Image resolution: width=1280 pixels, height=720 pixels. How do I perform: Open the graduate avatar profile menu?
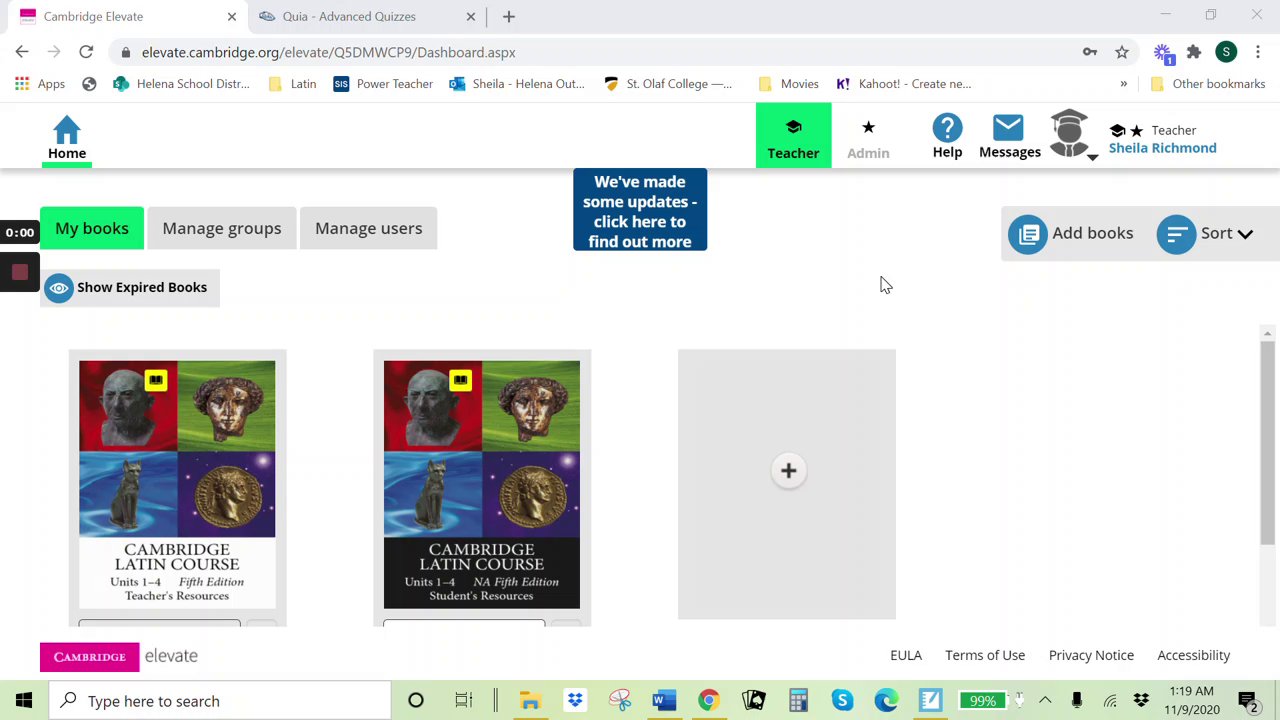tap(1071, 135)
